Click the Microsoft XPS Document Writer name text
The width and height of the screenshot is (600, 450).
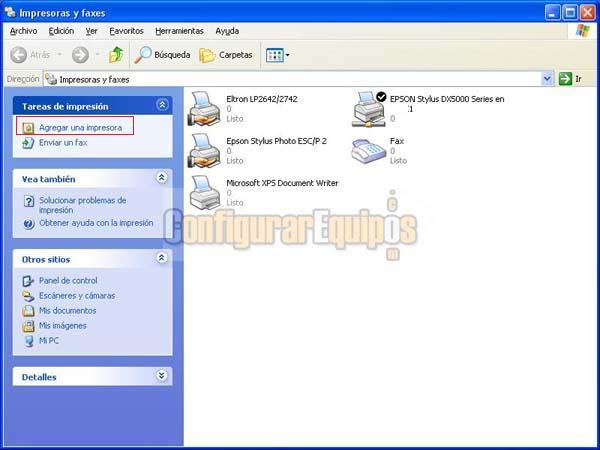tap(282, 183)
